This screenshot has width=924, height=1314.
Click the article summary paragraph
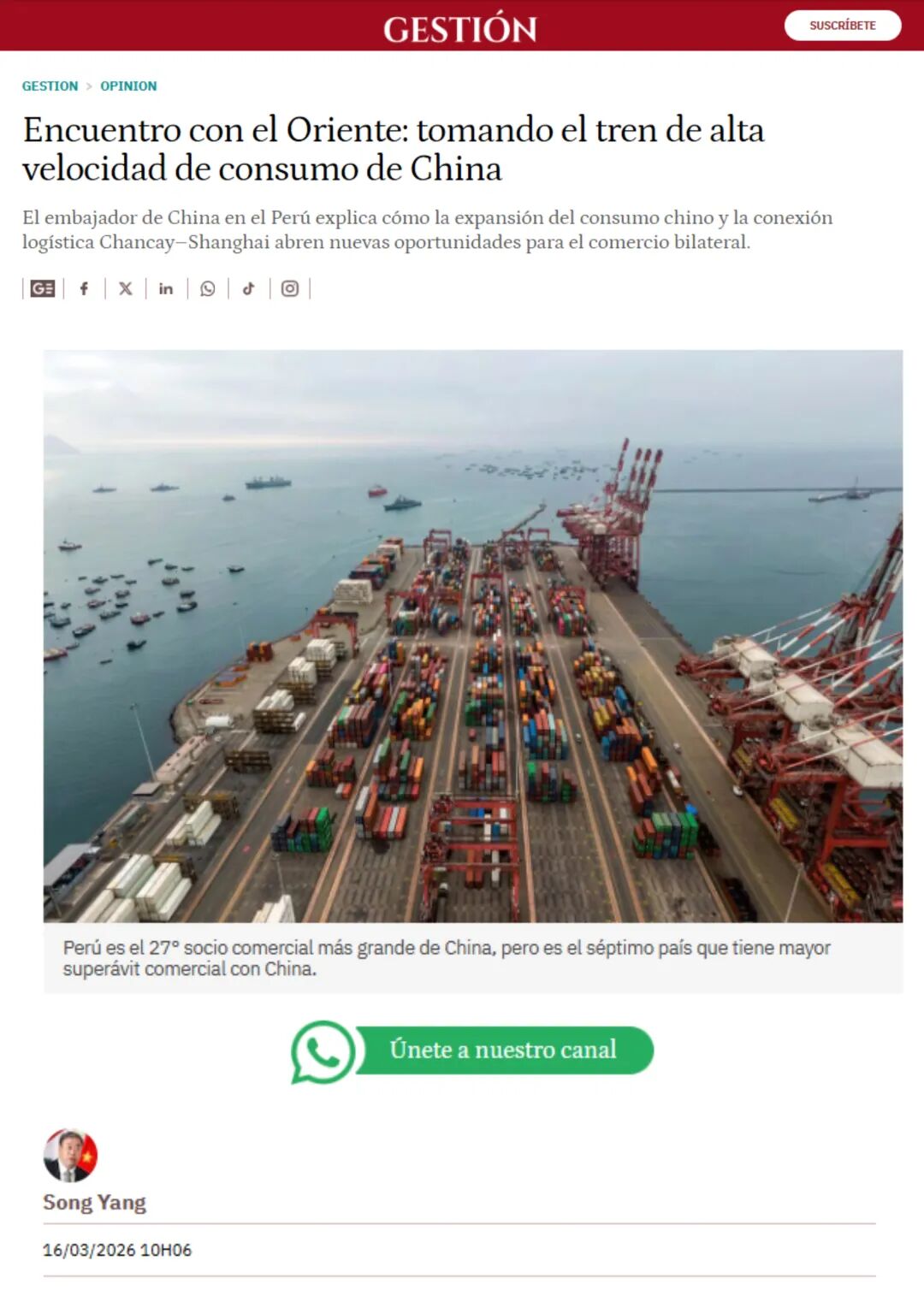tap(428, 230)
